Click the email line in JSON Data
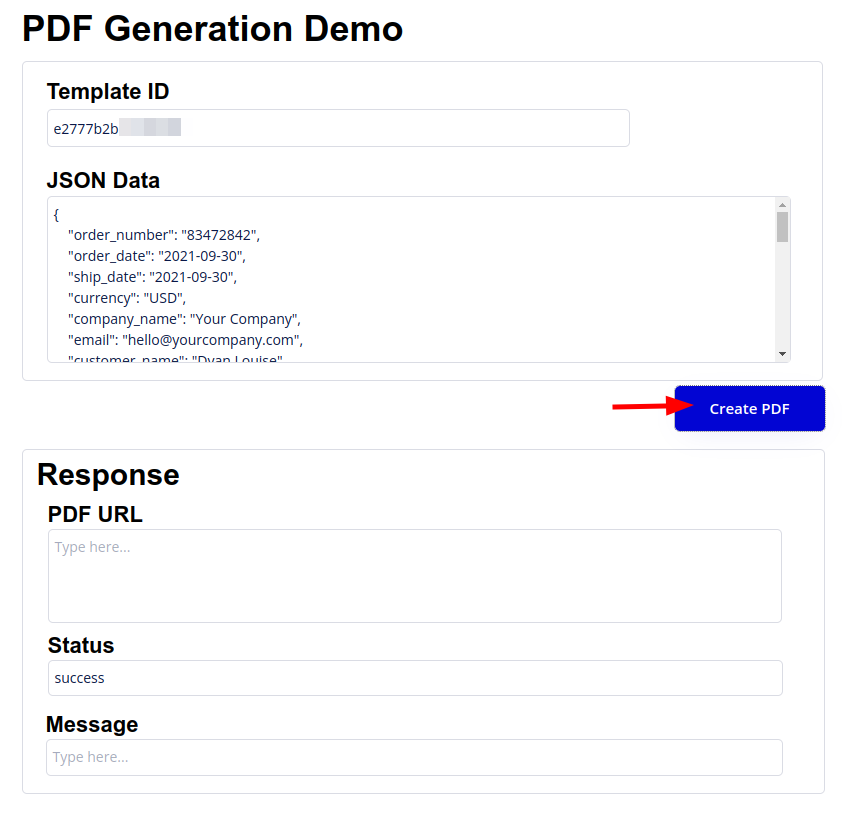Viewport: 847px width, 822px height. pos(185,340)
